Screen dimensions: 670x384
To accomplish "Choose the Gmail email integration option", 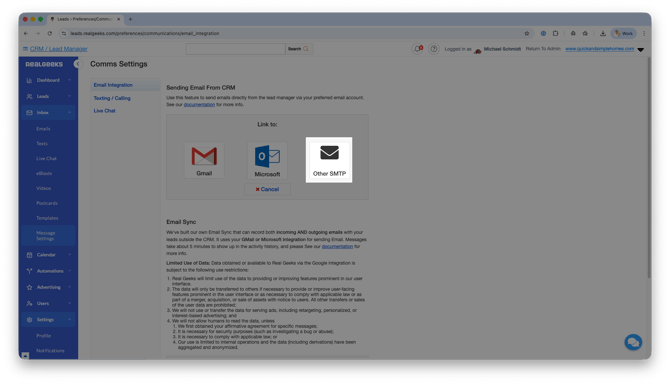I will click(204, 161).
